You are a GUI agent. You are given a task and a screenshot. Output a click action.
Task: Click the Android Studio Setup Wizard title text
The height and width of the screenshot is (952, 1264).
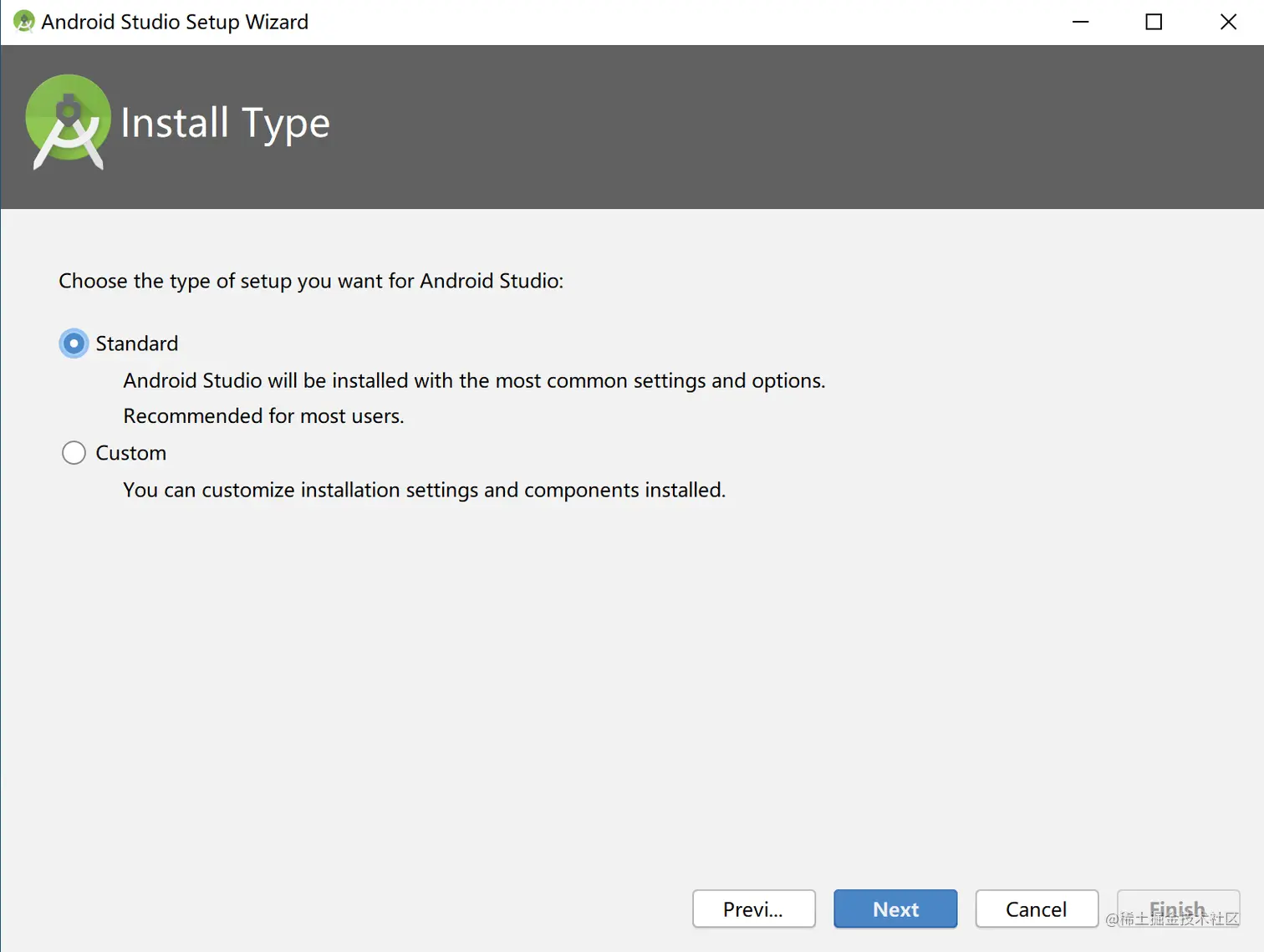pos(174,22)
